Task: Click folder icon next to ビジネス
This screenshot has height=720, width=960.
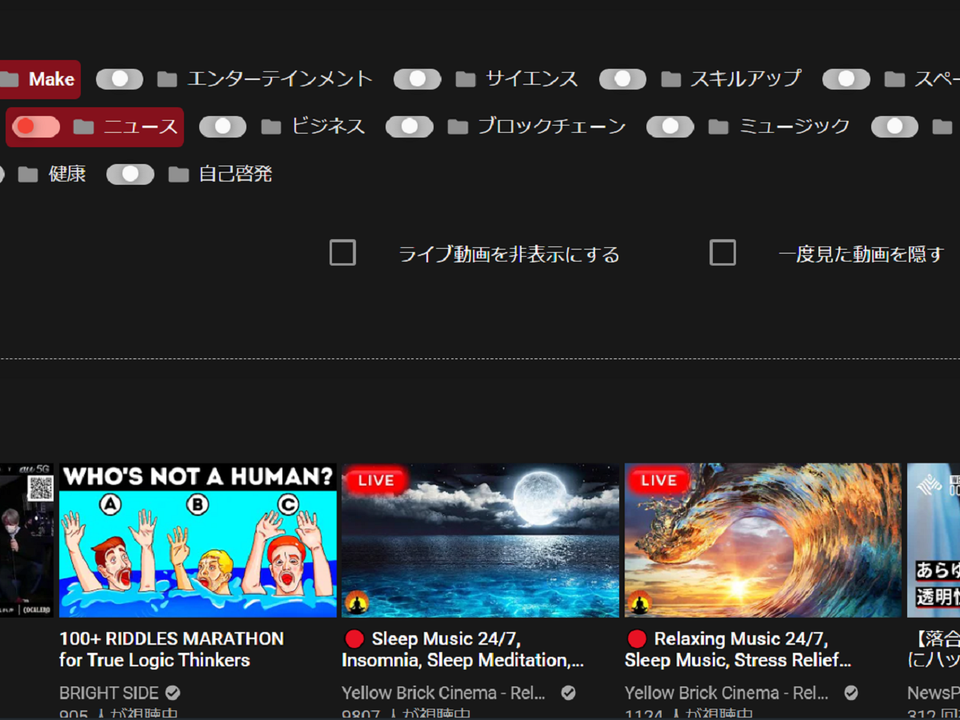Action: point(271,127)
